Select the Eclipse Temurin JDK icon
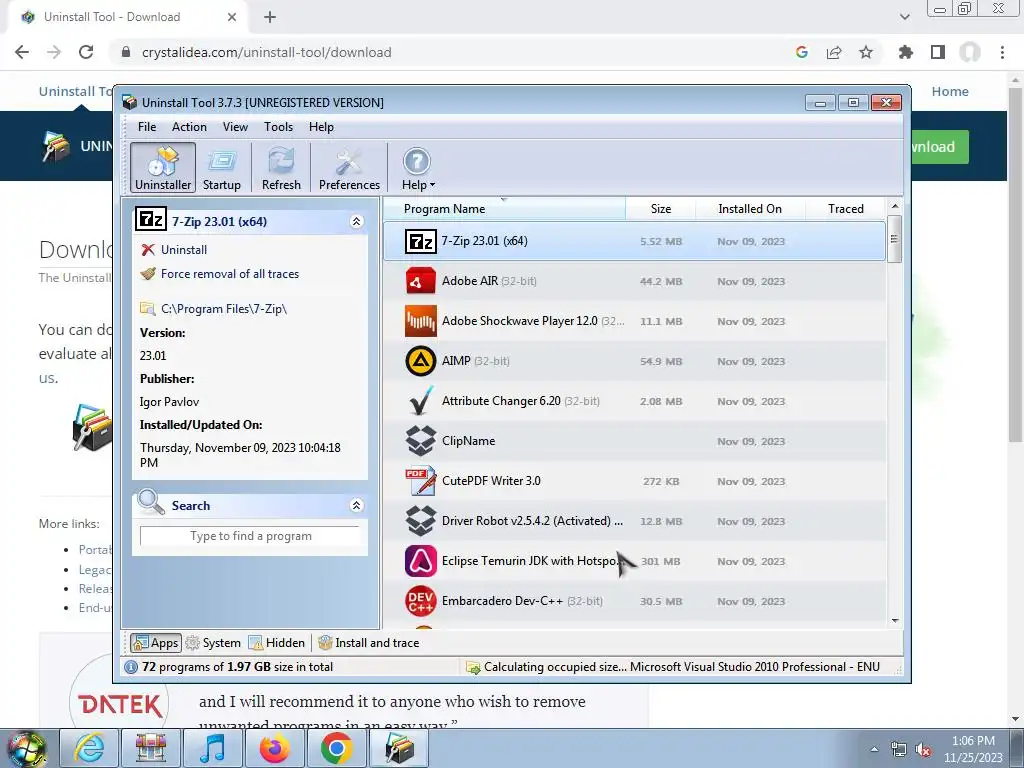The image size is (1024, 768). 421,561
